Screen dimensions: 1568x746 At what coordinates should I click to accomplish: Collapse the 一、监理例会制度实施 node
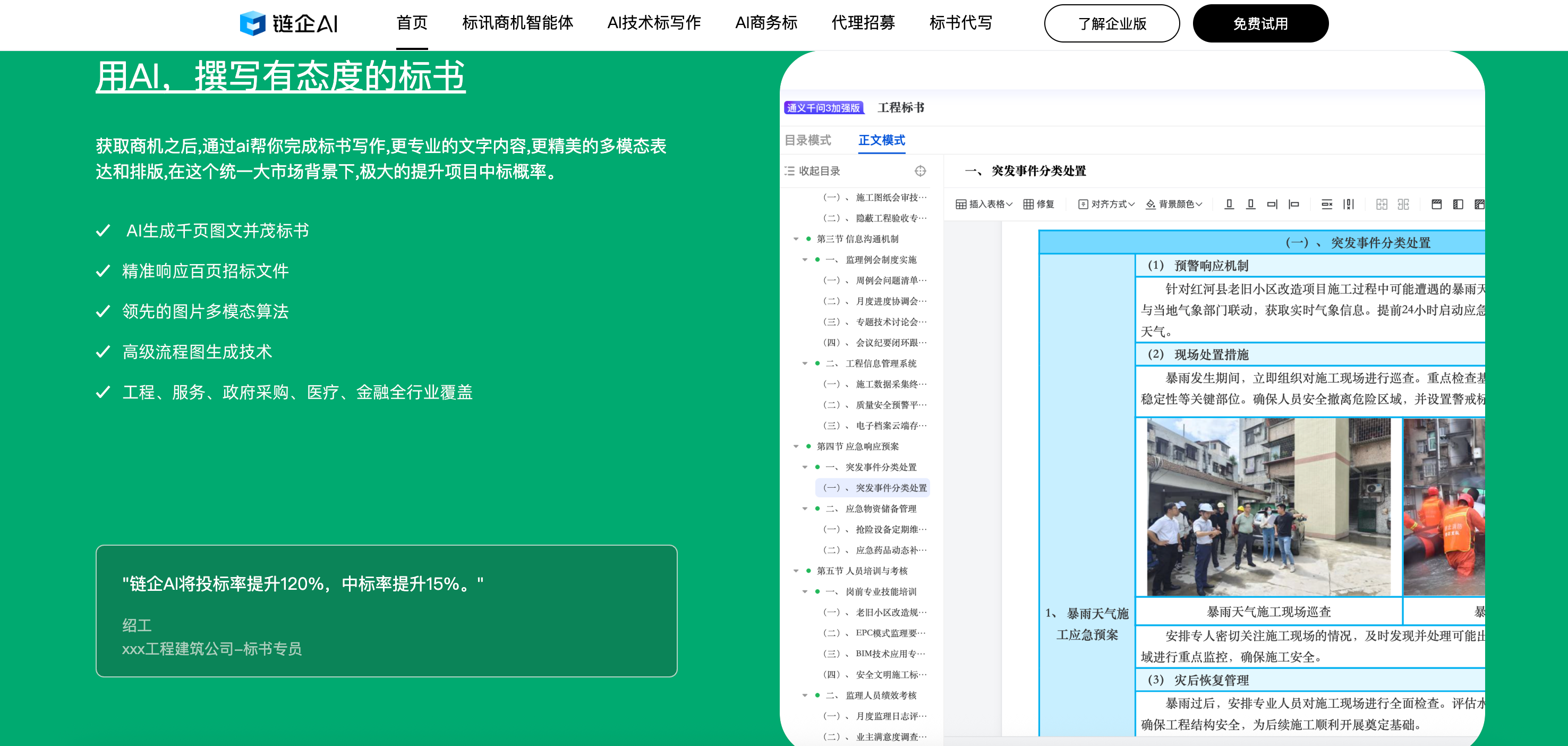coord(805,260)
